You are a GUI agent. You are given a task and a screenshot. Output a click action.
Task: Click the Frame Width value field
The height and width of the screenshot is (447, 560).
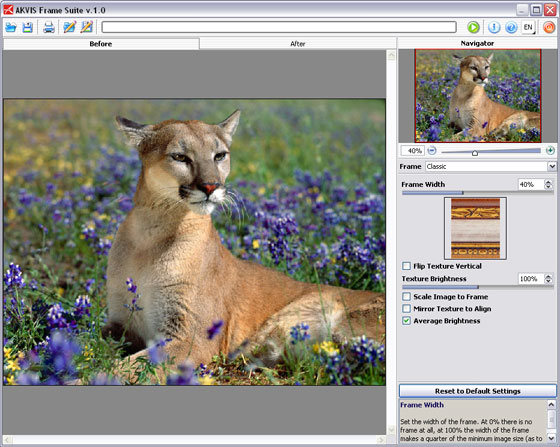[531, 184]
